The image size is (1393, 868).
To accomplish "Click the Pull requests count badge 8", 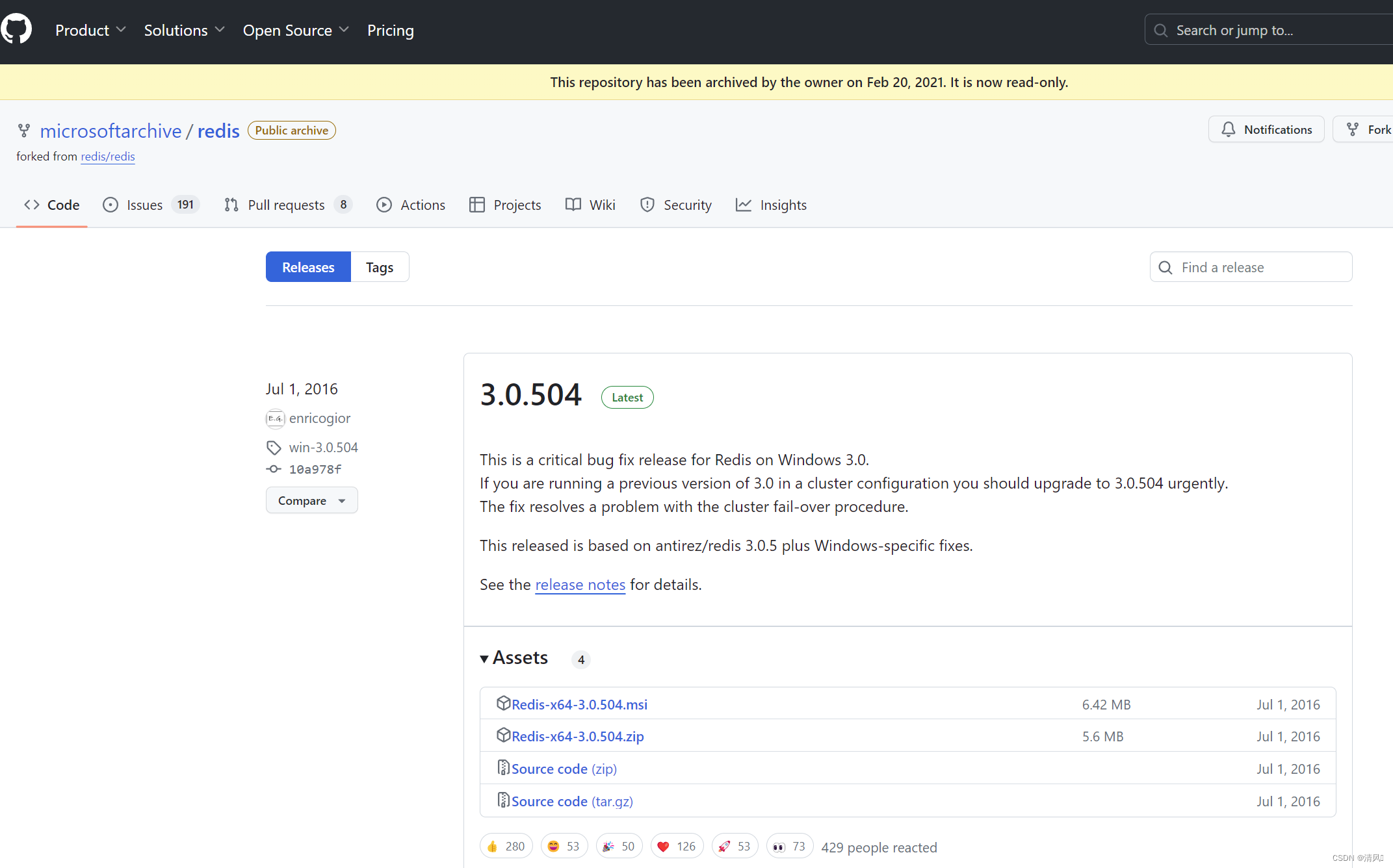I will click(x=343, y=205).
